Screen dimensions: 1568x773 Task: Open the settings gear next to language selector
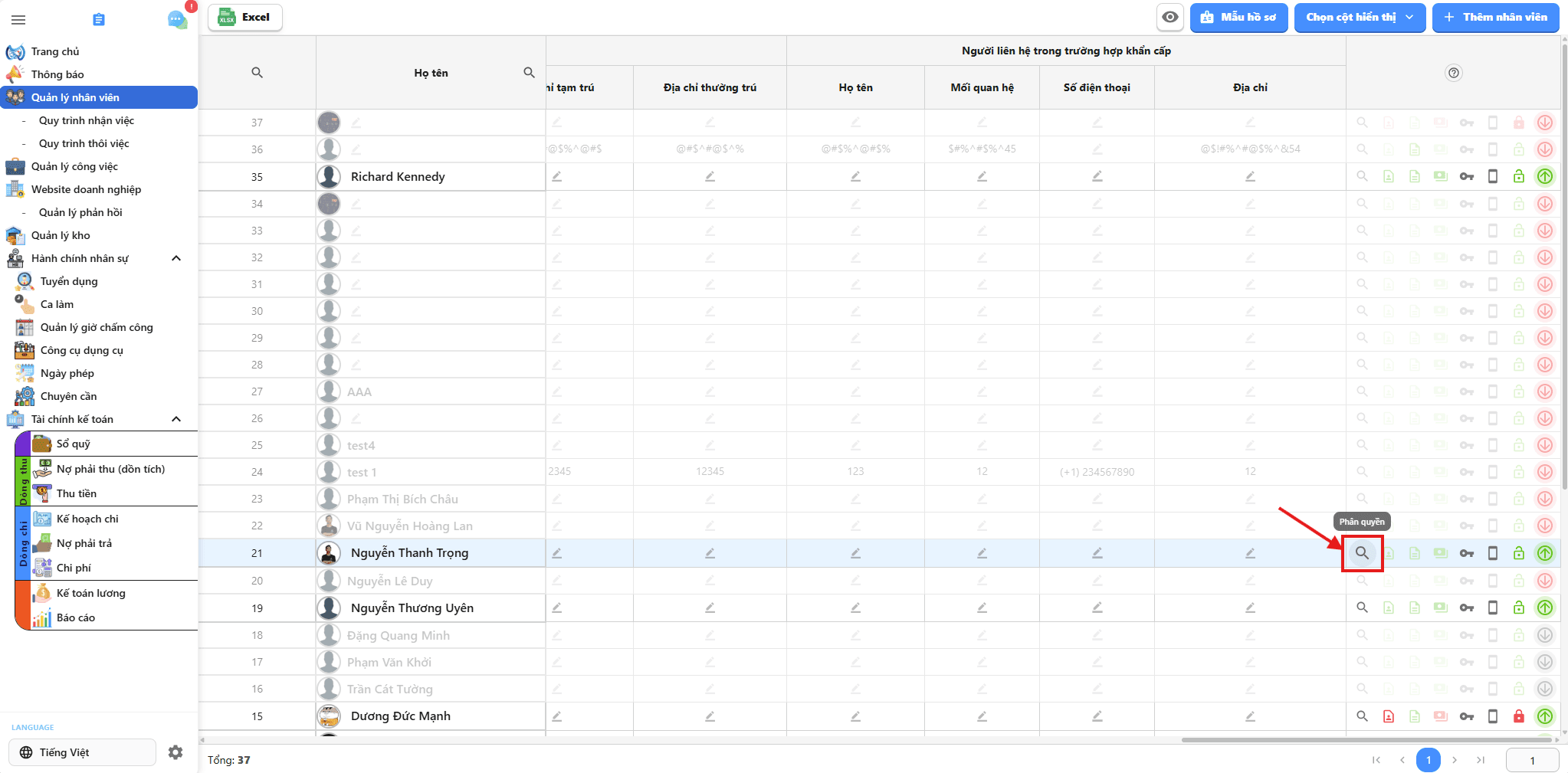point(175,752)
